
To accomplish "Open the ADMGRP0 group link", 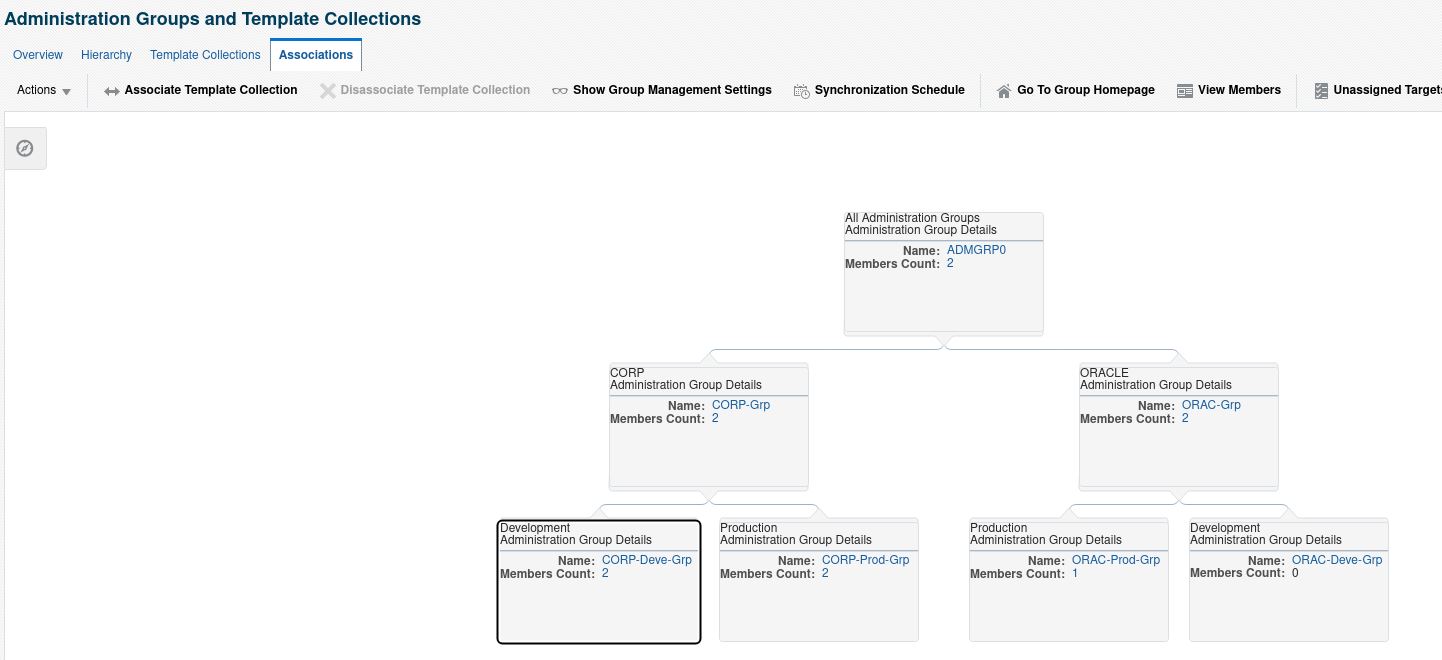I will (977, 249).
